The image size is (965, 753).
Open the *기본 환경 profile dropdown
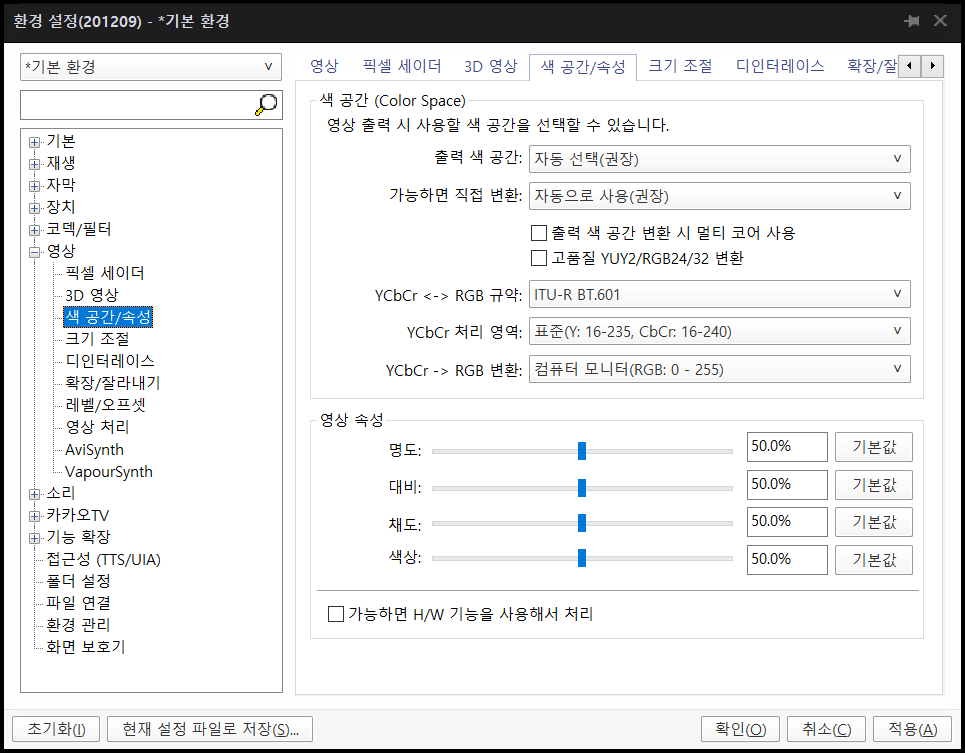click(151, 66)
